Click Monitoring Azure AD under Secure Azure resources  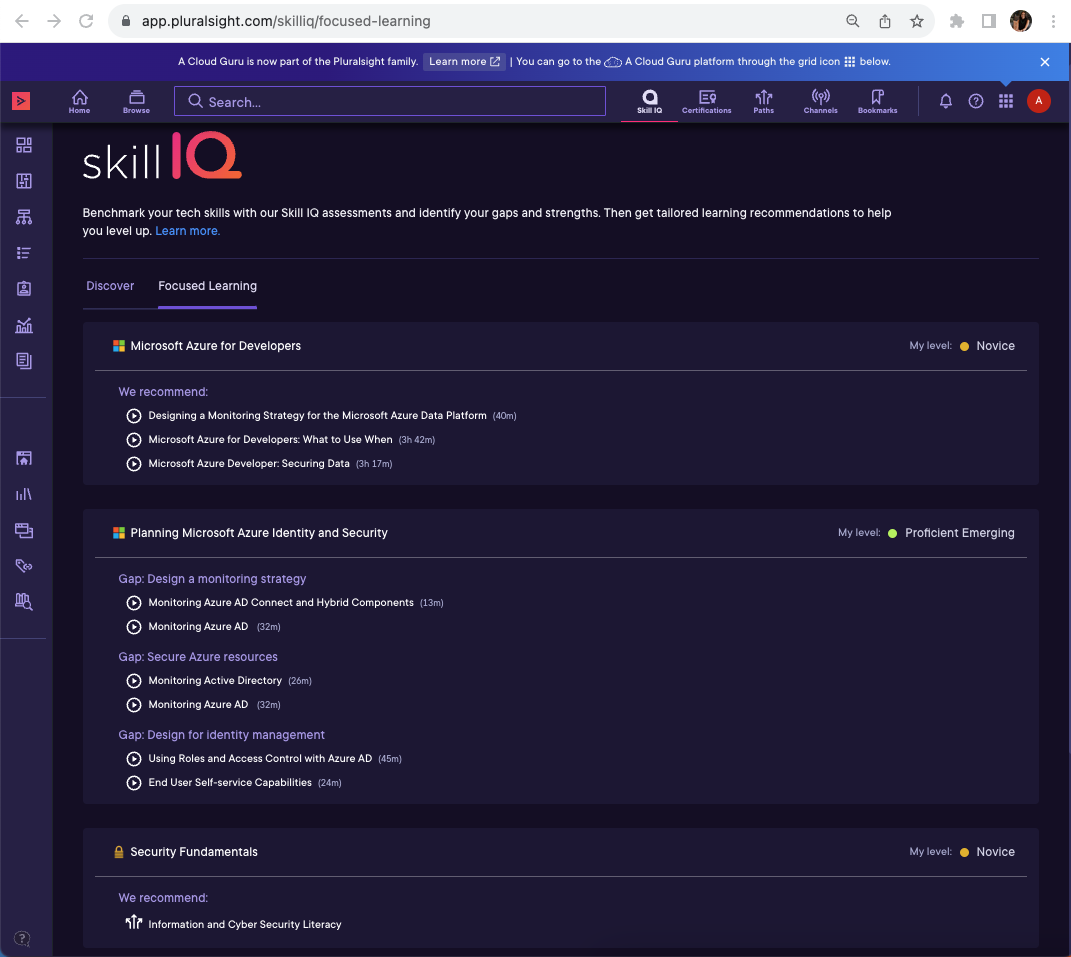tap(198, 704)
